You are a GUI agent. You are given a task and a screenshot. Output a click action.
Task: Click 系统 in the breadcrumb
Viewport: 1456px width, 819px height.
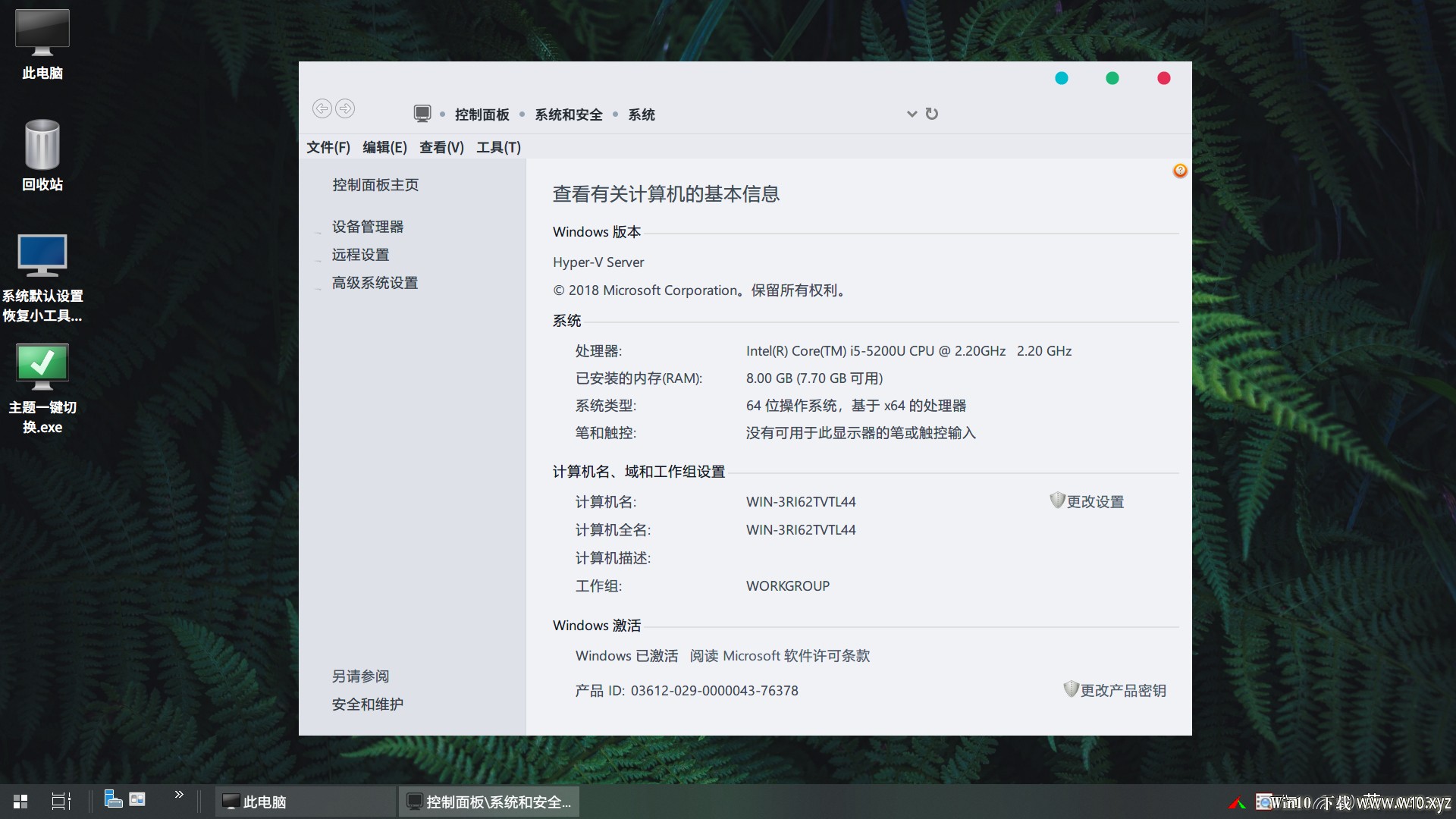[x=642, y=115]
